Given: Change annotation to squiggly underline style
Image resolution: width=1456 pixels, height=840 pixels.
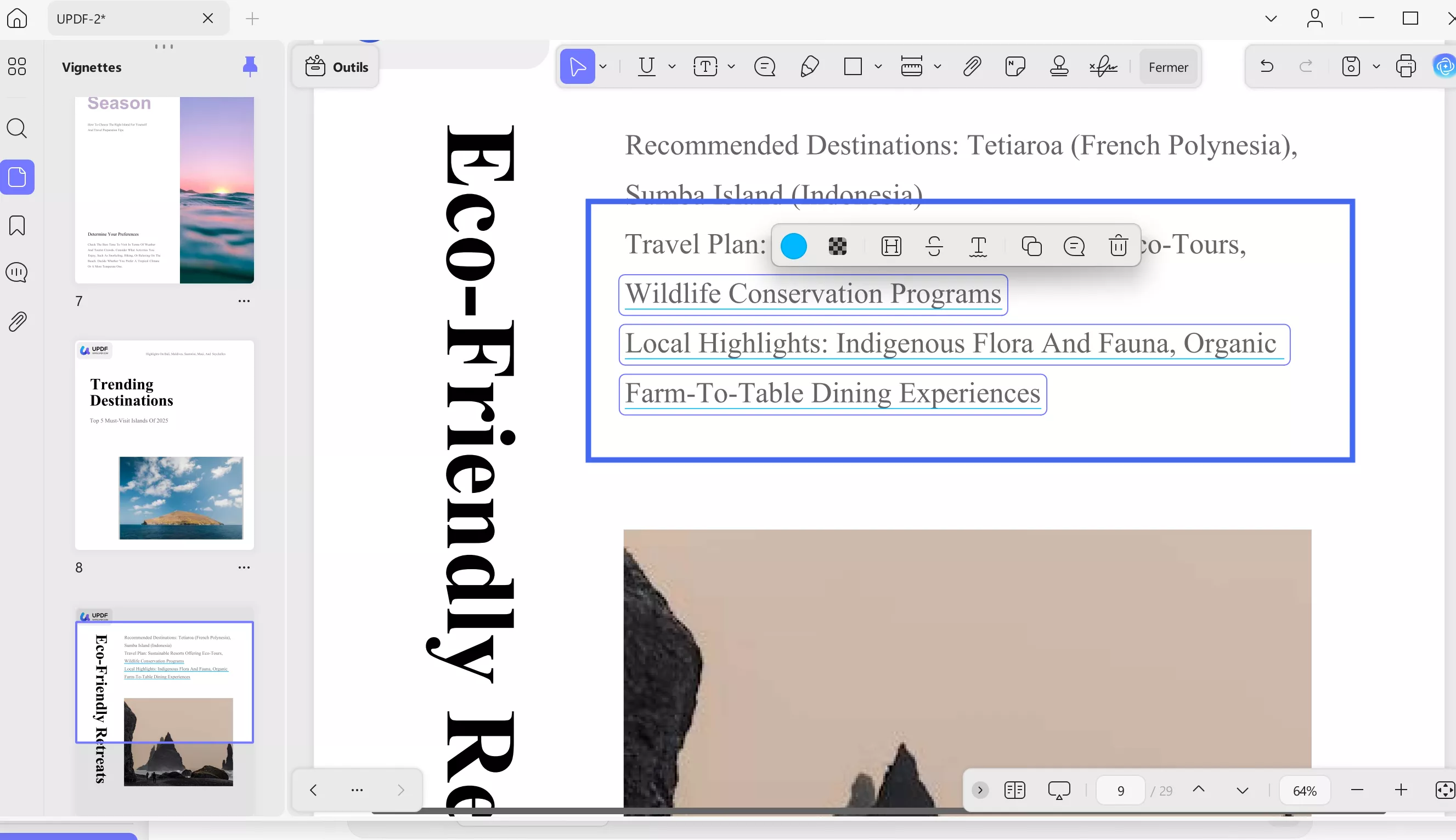Looking at the screenshot, I should tap(978, 246).
